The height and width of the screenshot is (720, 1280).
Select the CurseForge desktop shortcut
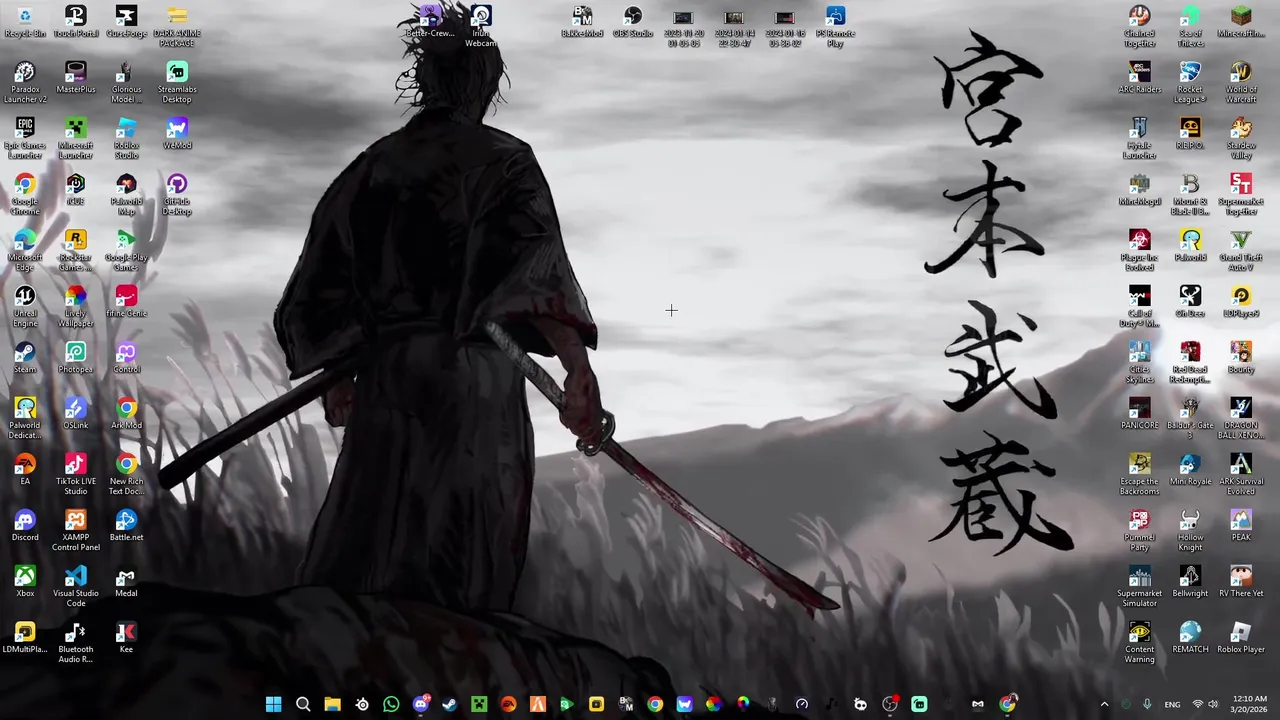(126, 22)
